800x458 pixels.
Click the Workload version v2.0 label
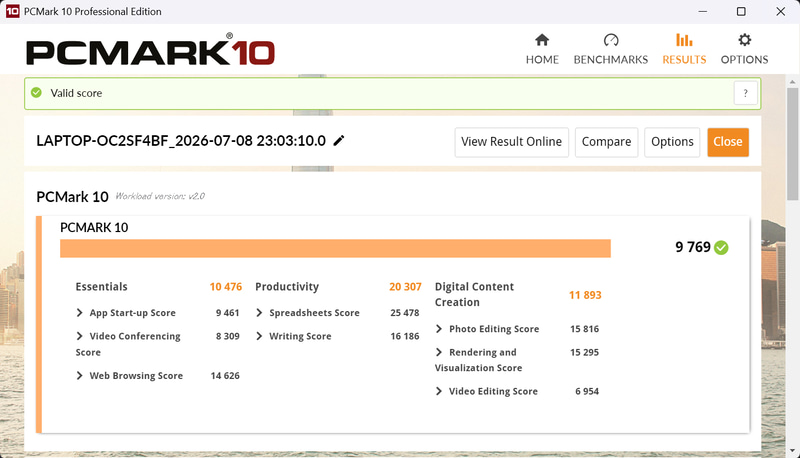click(x=160, y=196)
